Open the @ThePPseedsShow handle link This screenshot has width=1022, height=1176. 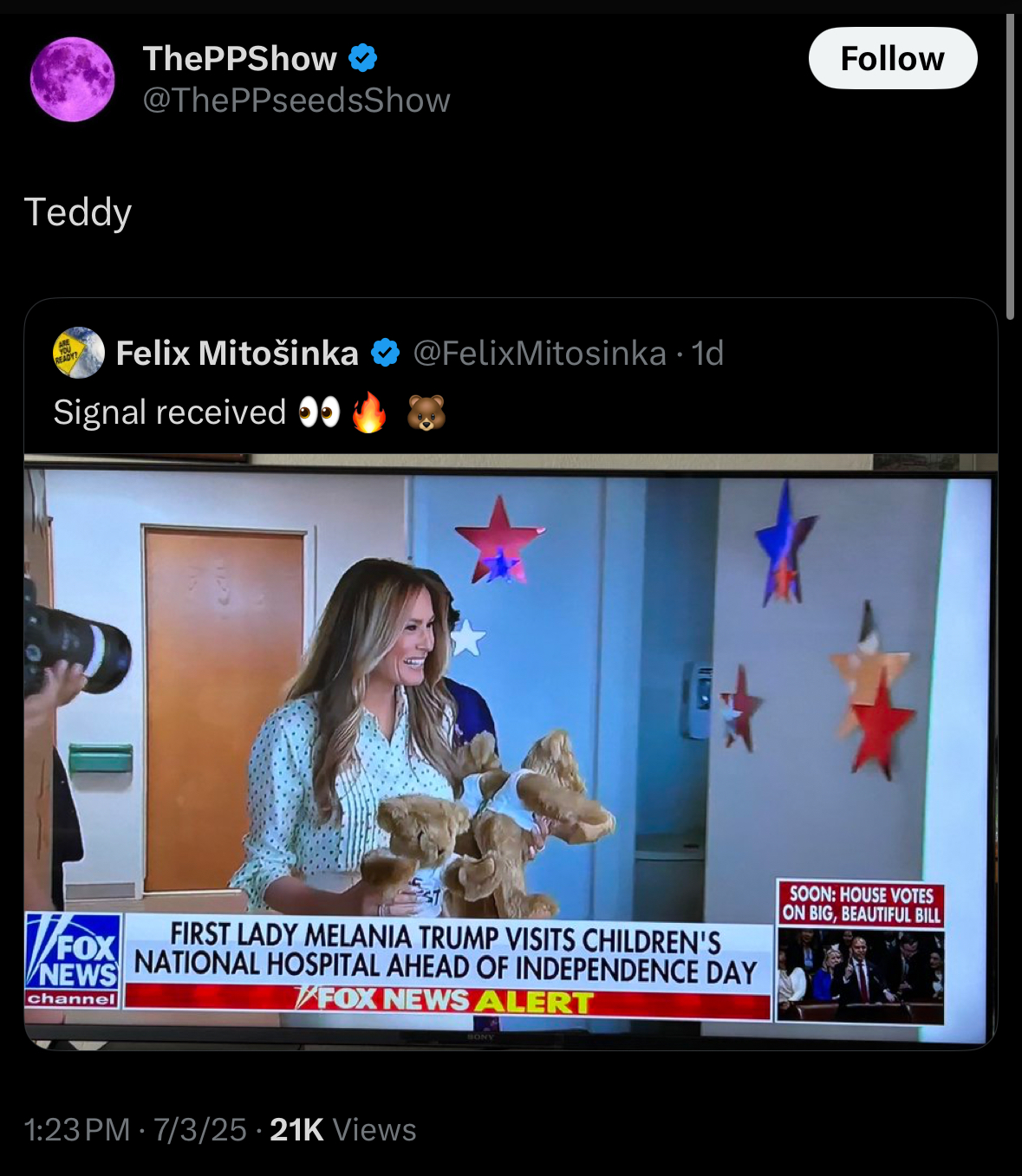[296, 101]
